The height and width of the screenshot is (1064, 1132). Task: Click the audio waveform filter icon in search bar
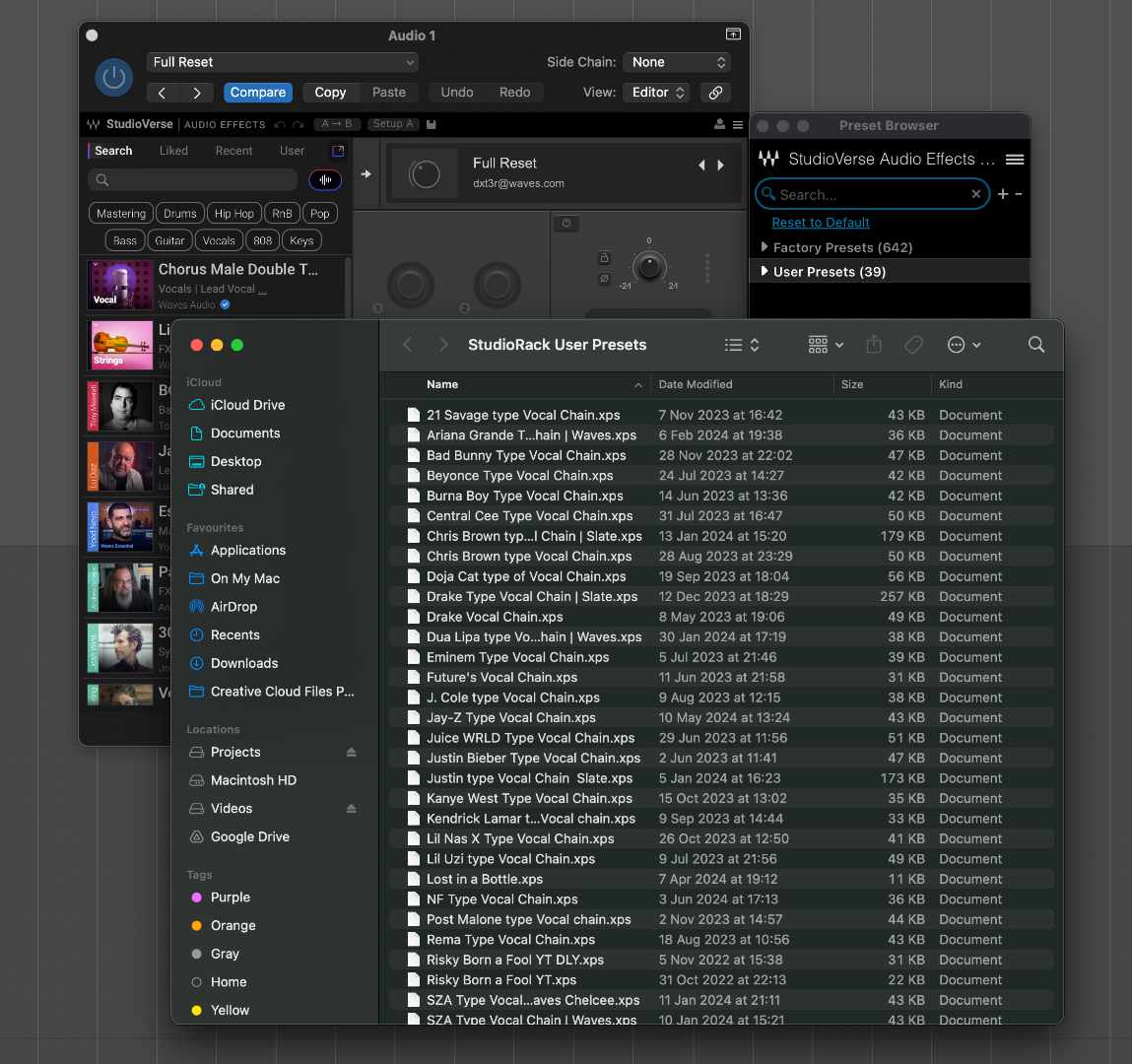click(325, 181)
